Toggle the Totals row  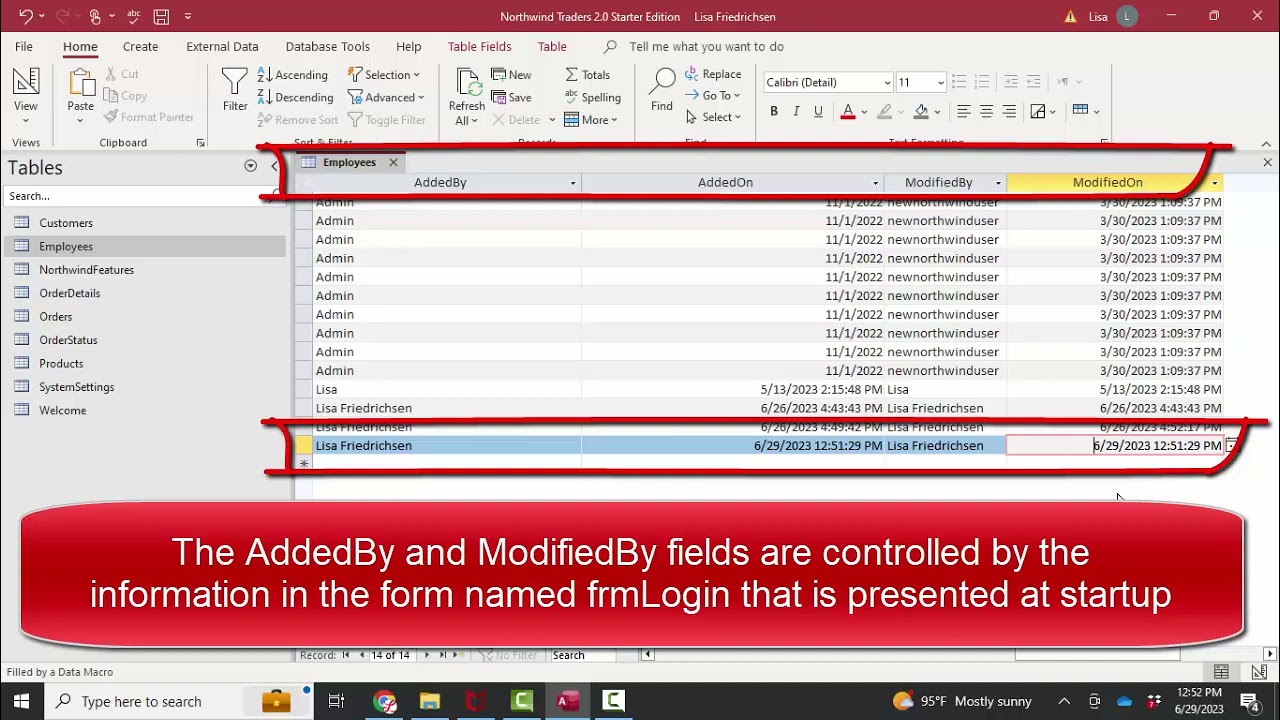587,75
